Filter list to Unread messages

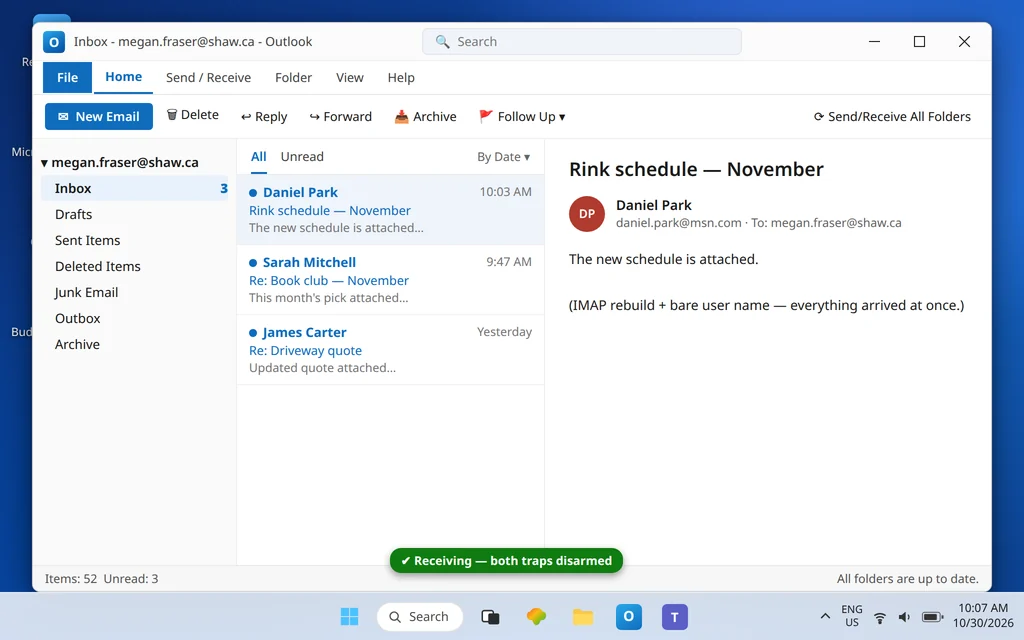(x=302, y=157)
